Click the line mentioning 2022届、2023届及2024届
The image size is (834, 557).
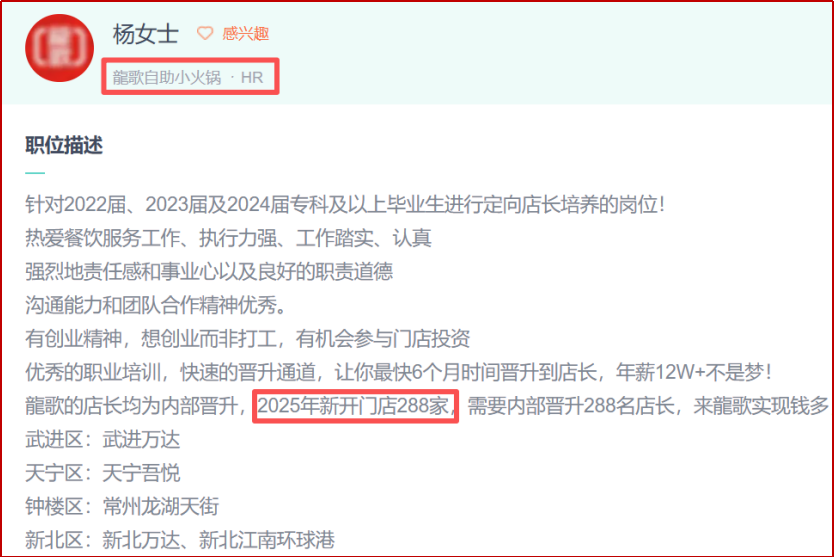point(345,205)
